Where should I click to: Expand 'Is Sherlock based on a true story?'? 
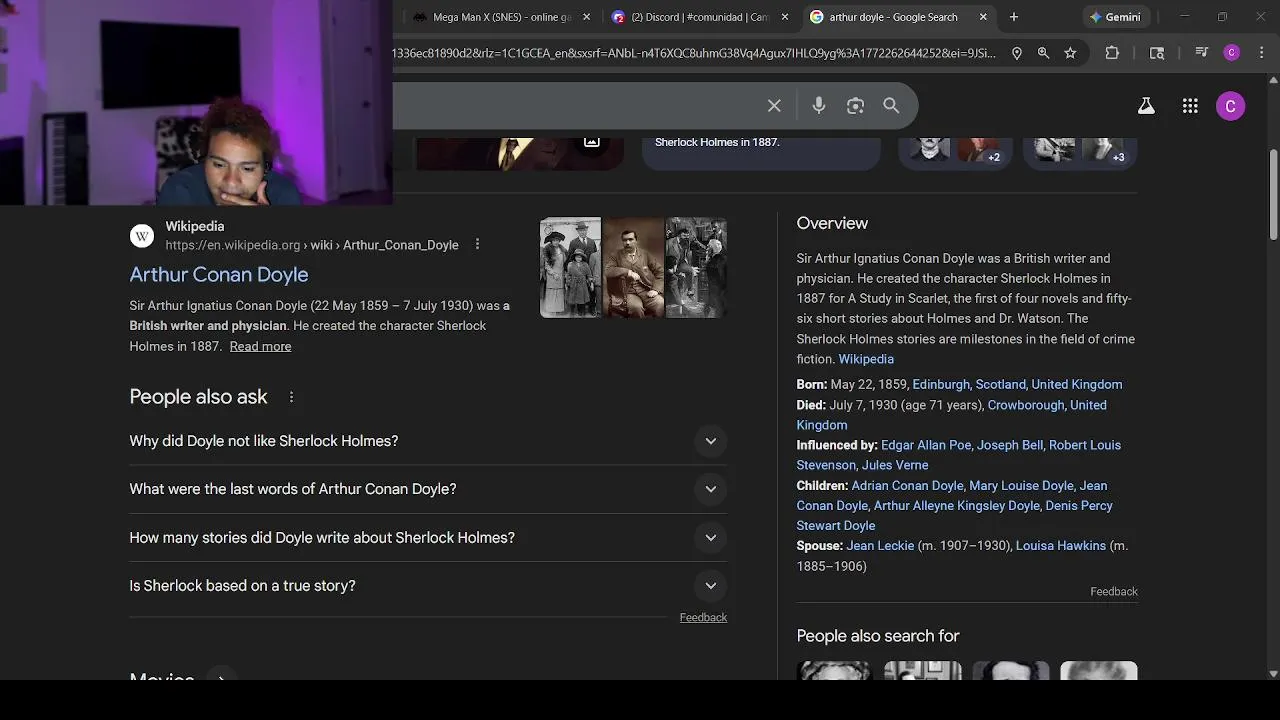point(428,586)
